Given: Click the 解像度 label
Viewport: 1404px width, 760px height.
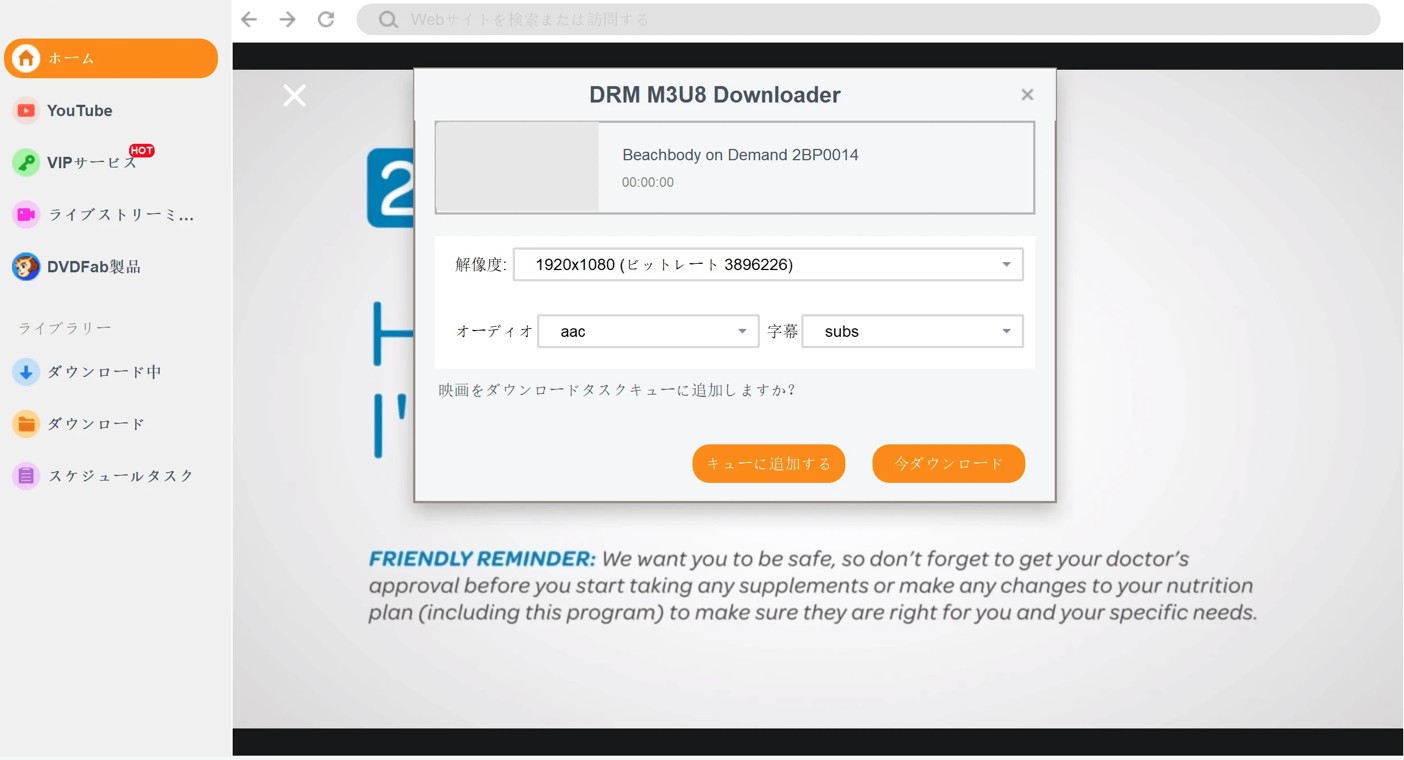Looking at the screenshot, I should 481,264.
